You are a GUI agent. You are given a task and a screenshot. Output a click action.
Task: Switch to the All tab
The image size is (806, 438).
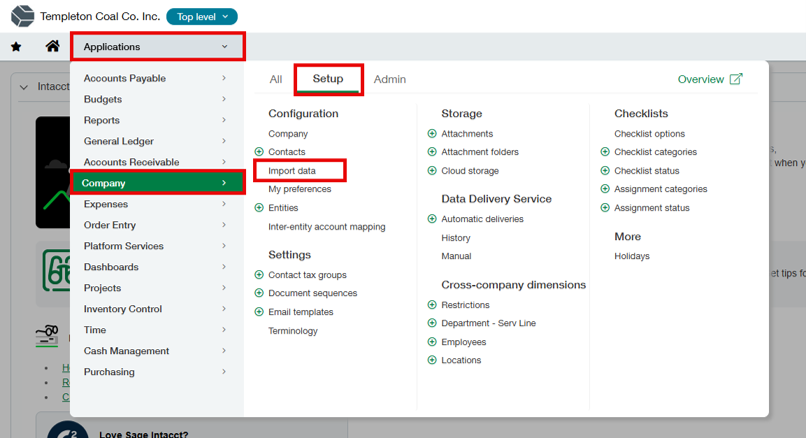[276, 79]
